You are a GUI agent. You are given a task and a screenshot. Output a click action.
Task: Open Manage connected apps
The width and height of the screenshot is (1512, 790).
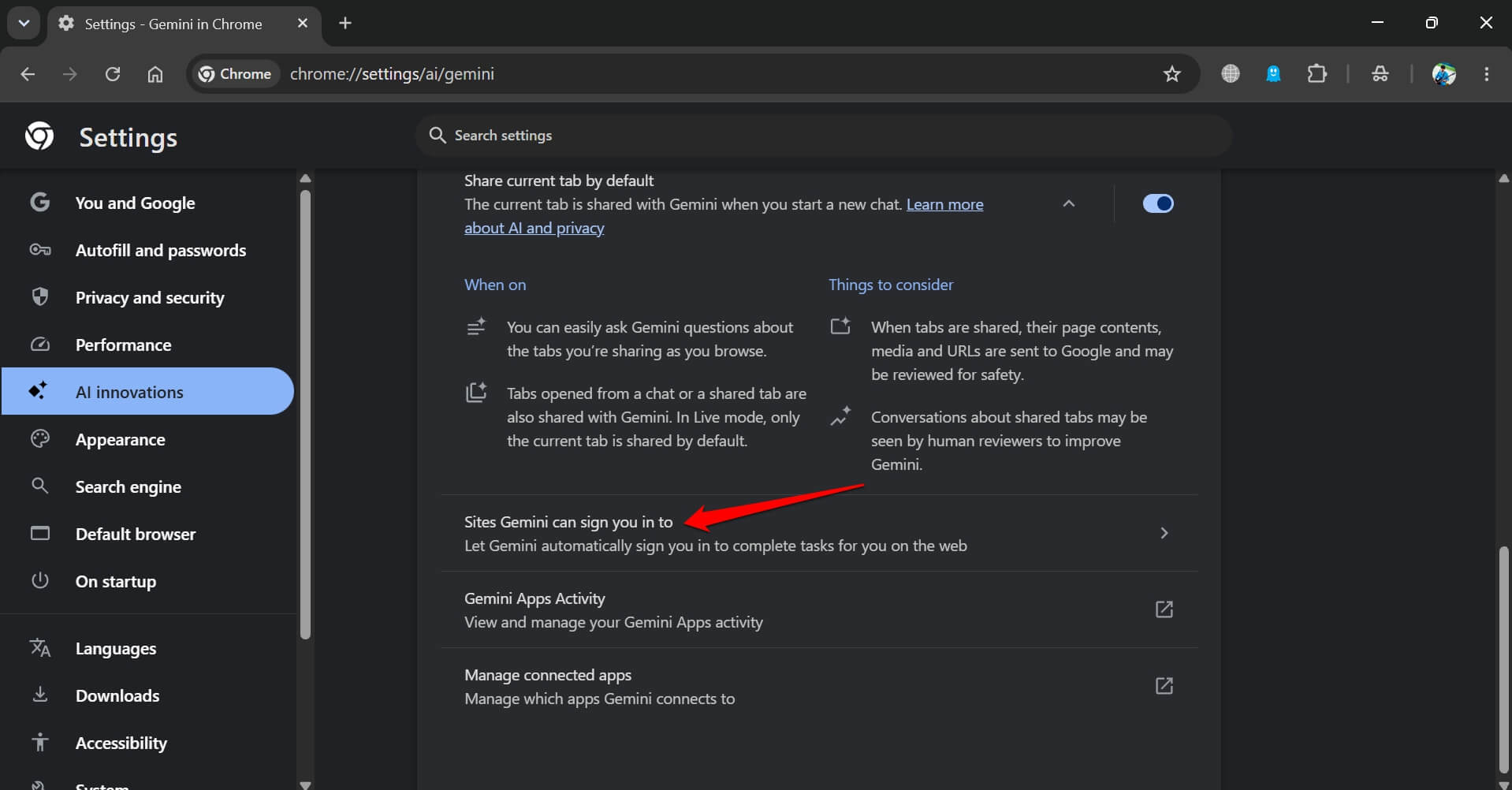point(819,686)
